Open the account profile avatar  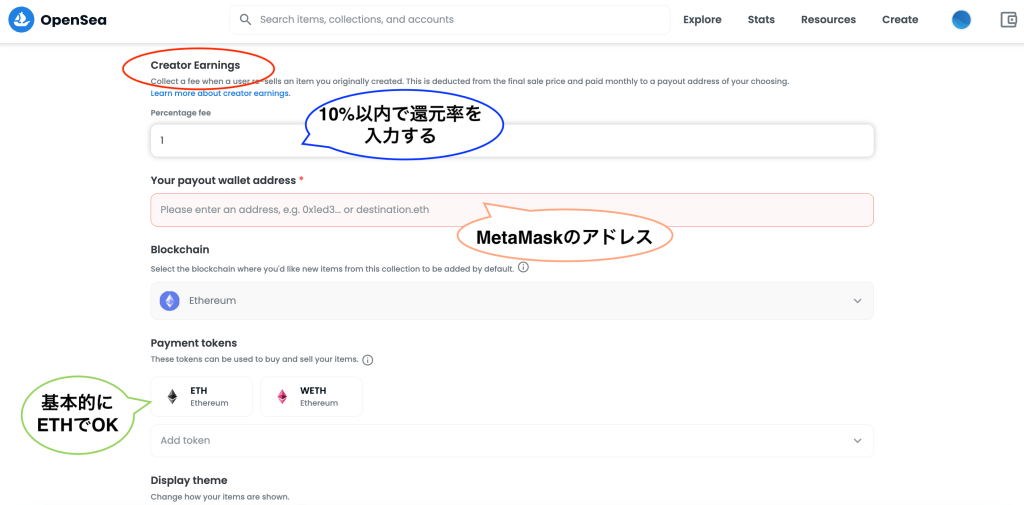(961, 20)
